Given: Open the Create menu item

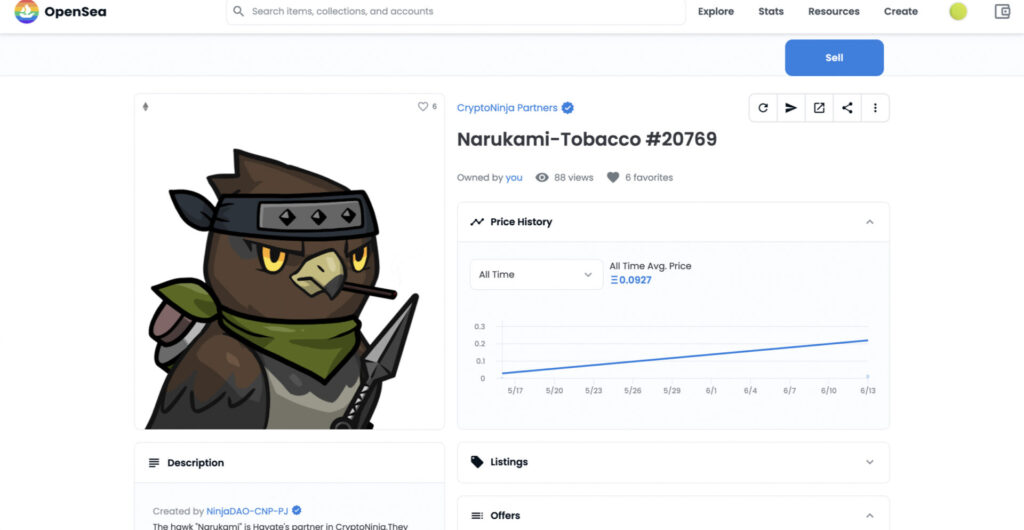Looking at the screenshot, I should click(901, 11).
